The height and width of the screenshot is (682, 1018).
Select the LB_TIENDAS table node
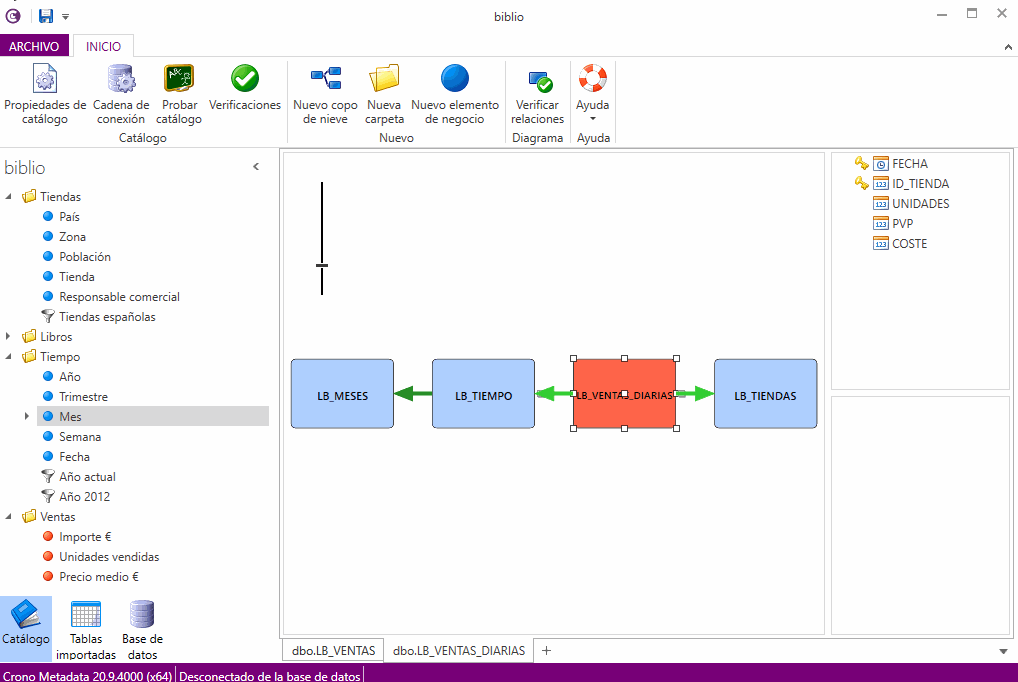pyautogui.click(x=765, y=395)
